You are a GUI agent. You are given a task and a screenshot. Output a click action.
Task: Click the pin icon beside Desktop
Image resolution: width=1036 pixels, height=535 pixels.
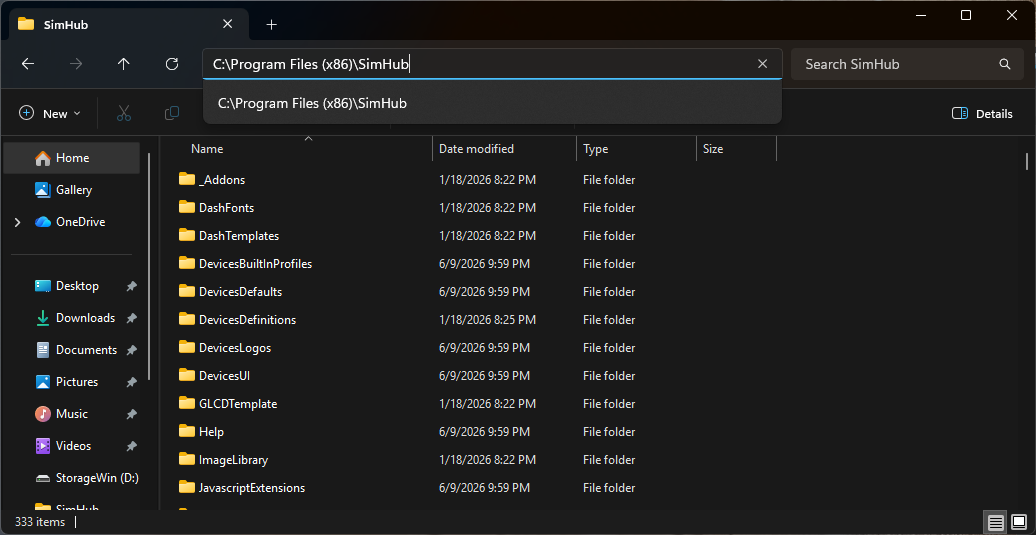(131, 286)
